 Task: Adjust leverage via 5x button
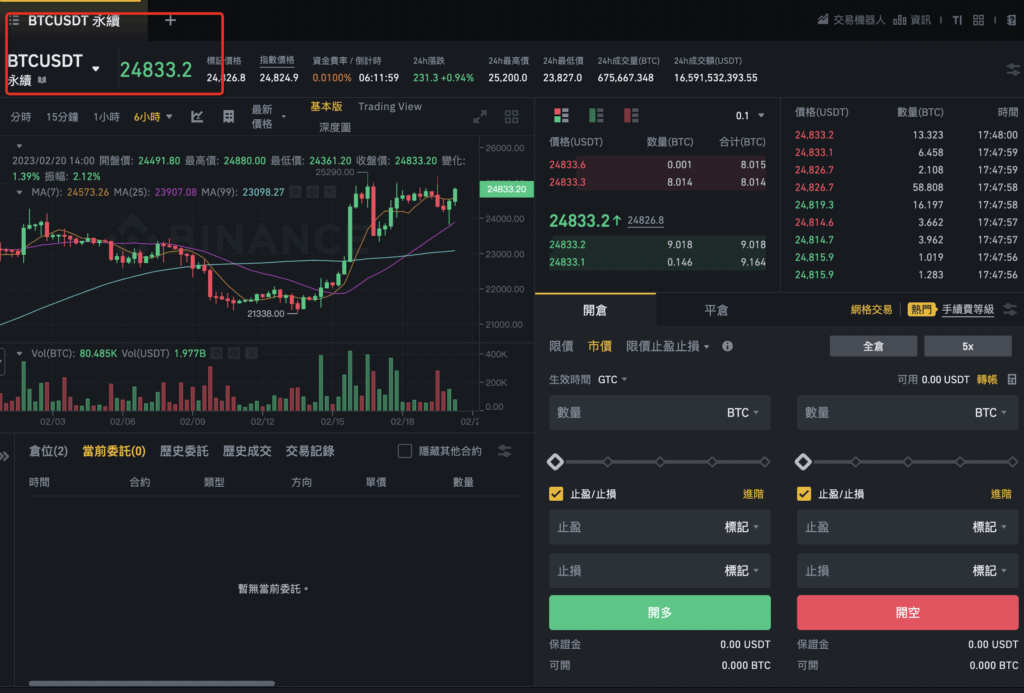(x=968, y=346)
